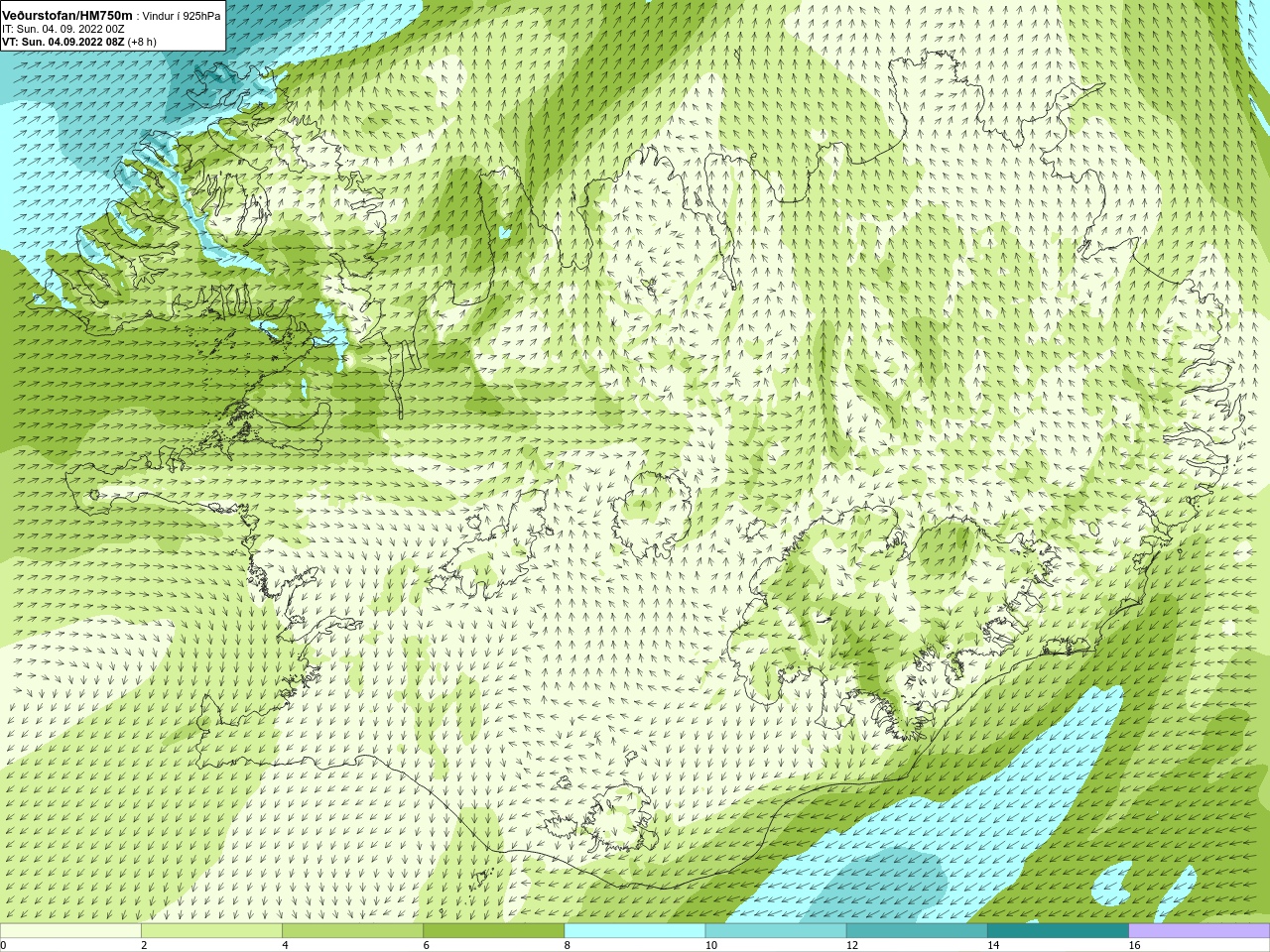Click the 4–6 wind speed color swatch
The height and width of the screenshot is (952, 1270).
pos(352,931)
